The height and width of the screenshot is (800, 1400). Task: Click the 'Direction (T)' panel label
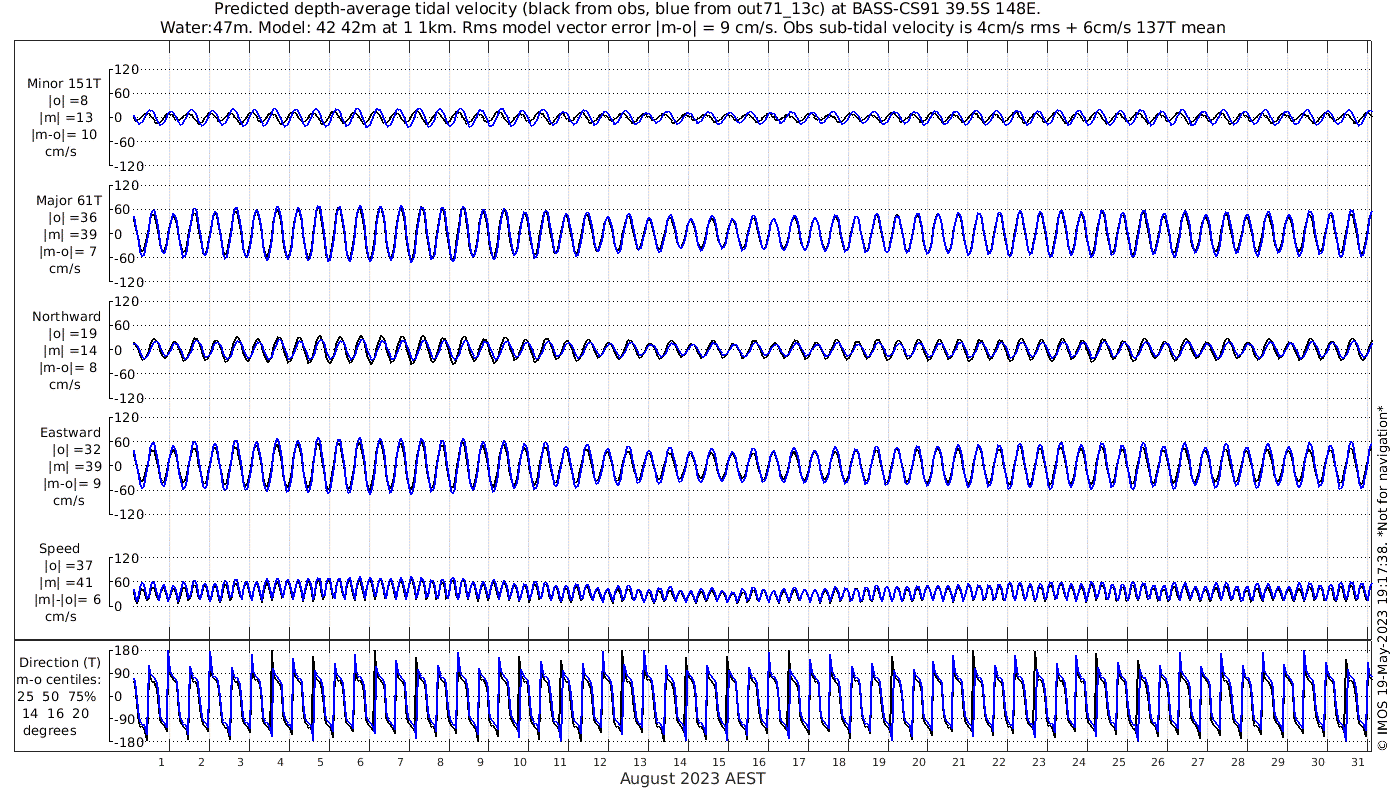(59, 662)
